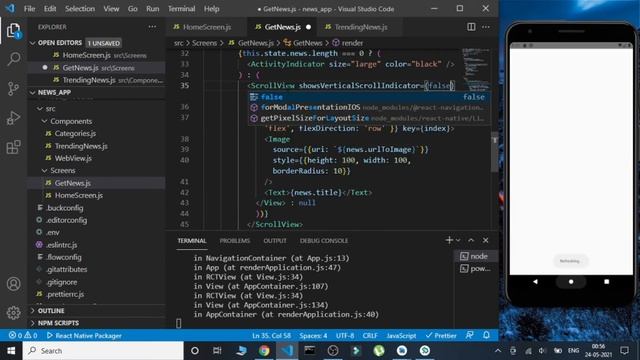Screen dimensions: 640x360
Task: Switch to the TrendingNews.js editor tab
Action: (x=361, y=27)
